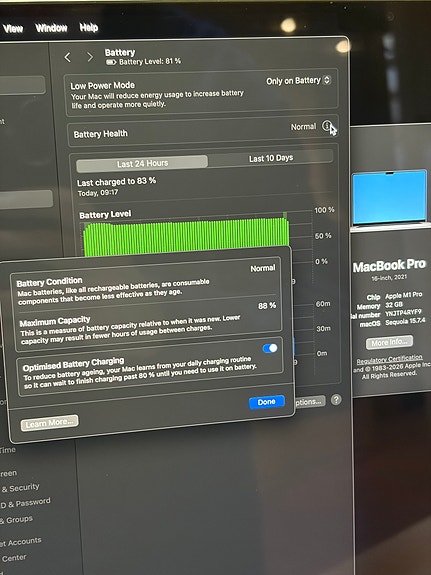Click the Done button
Screen dimensions: 431x575
click(x=267, y=402)
